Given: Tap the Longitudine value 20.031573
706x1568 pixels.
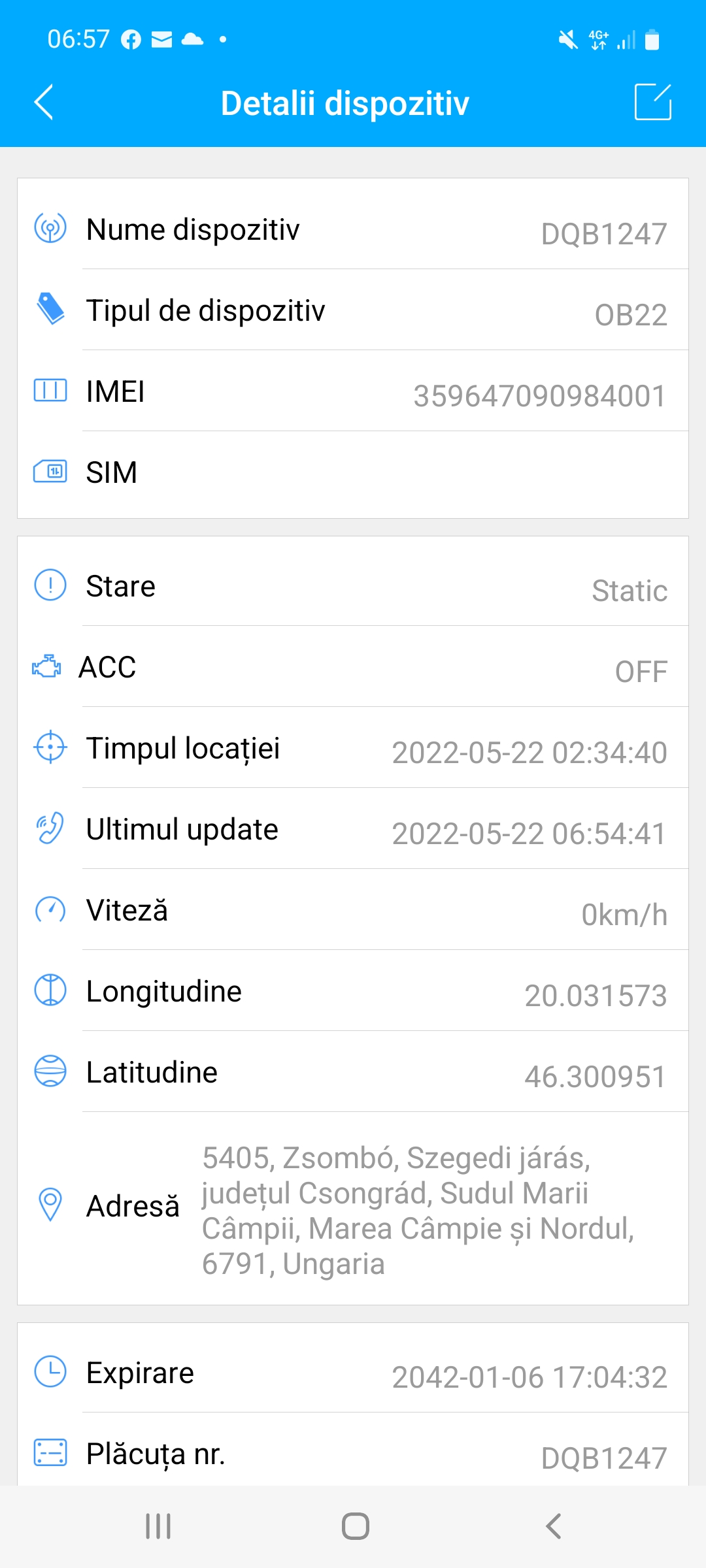Looking at the screenshot, I should pos(596,996).
